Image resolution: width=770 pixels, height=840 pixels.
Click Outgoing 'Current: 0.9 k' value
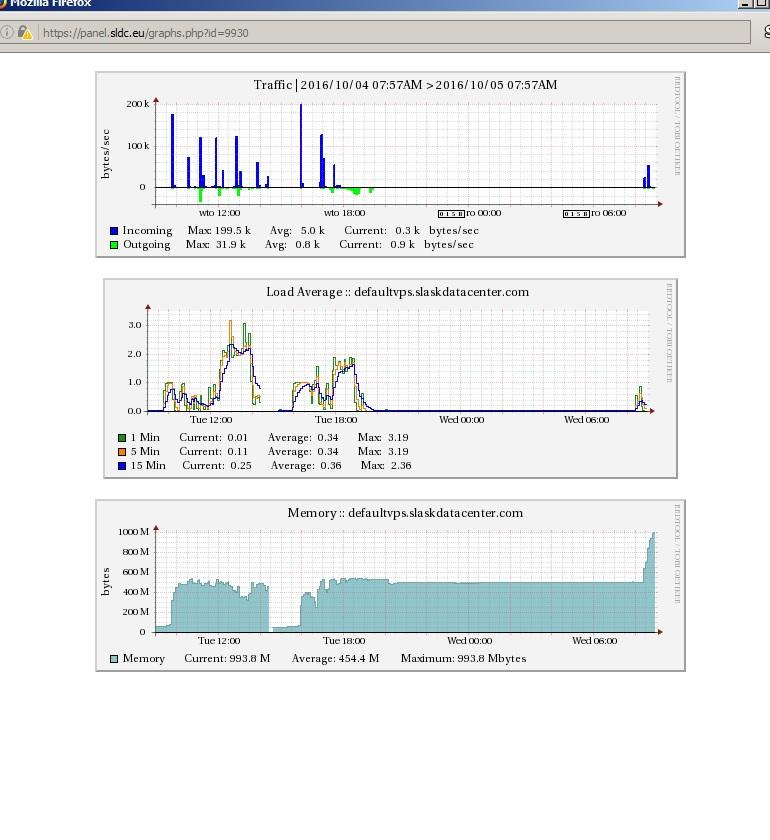pyautogui.click(x=377, y=244)
